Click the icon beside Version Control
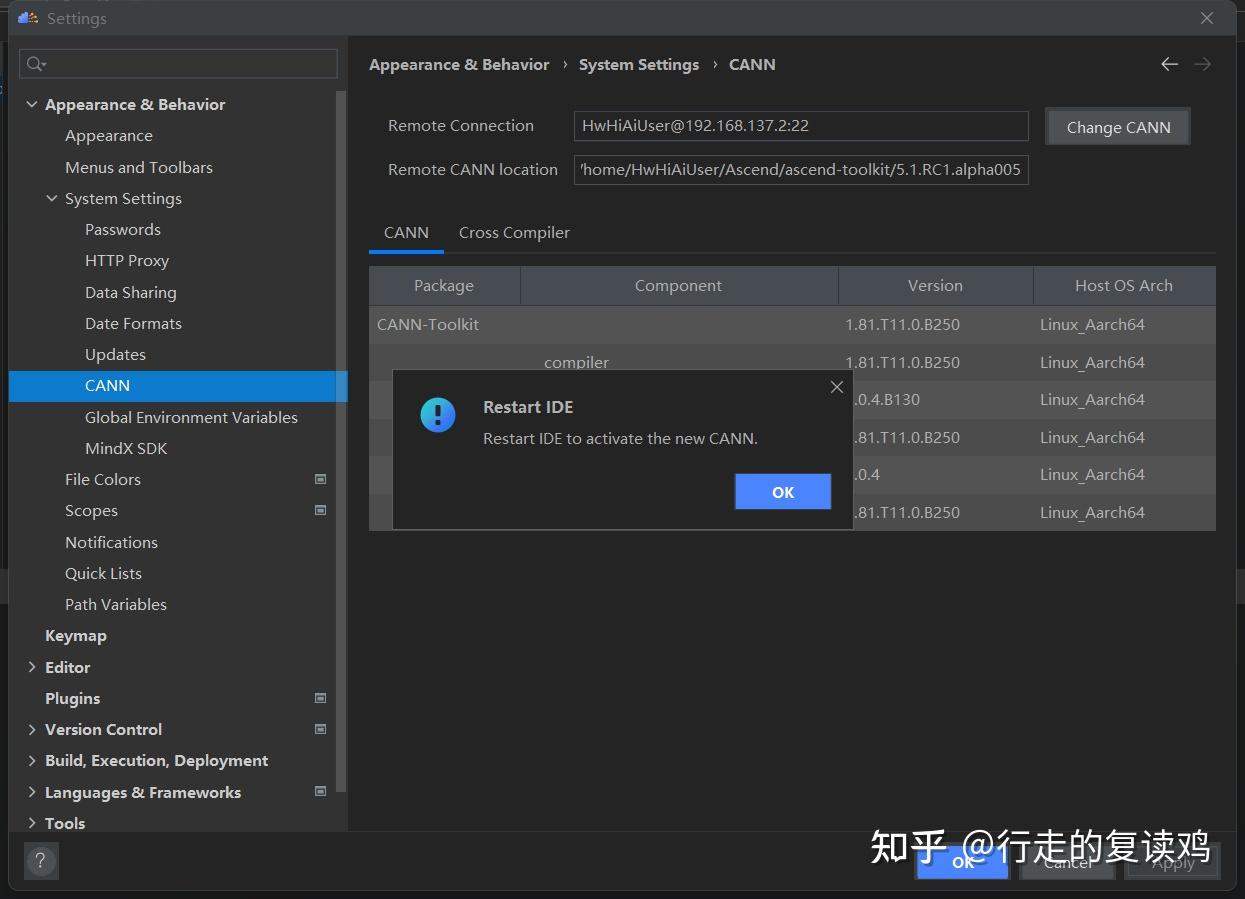The width and height of the screenshot is (1245, 899). [320, 729]
